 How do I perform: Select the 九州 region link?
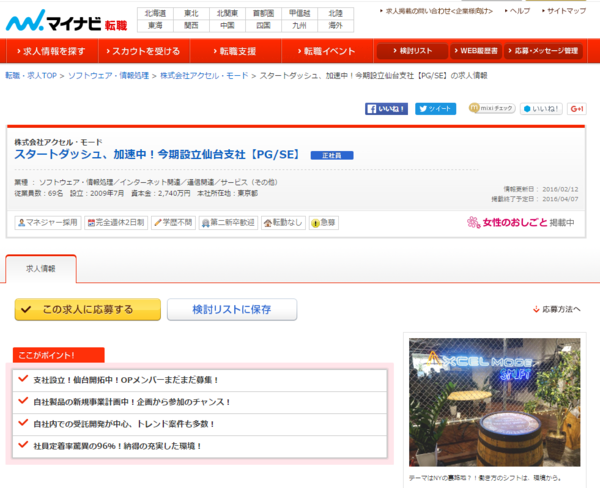(x=299, y=26)
